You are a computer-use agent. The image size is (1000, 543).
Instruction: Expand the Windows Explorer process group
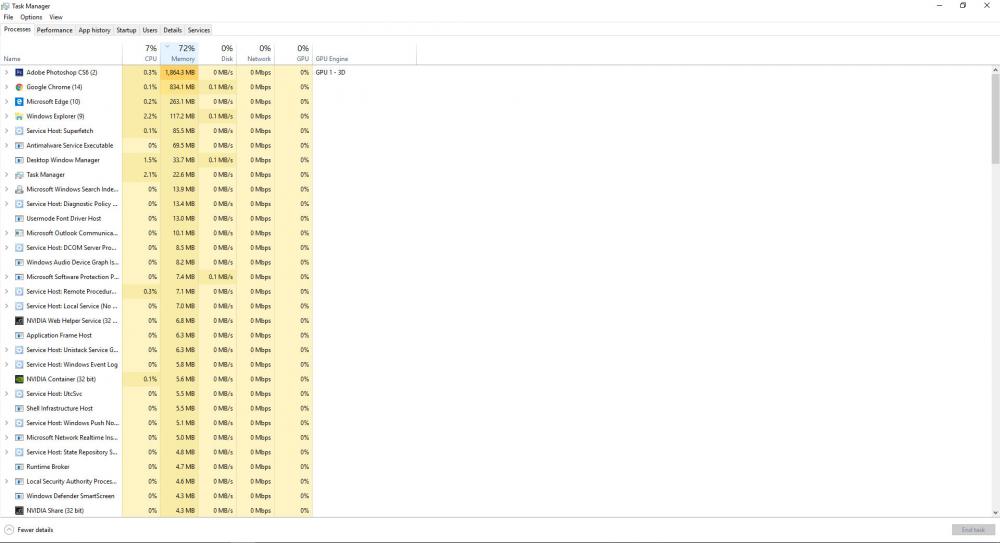(x=7, y=116)
